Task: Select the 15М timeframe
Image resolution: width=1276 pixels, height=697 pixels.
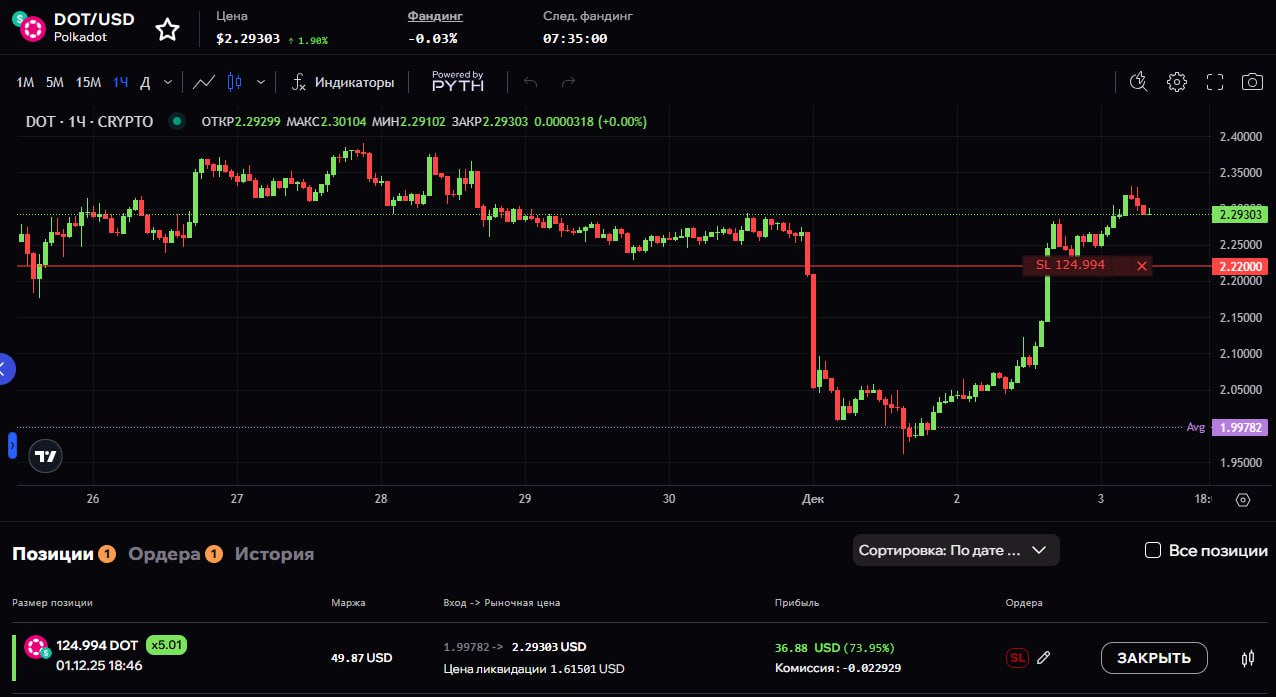Action: (88, 82)
